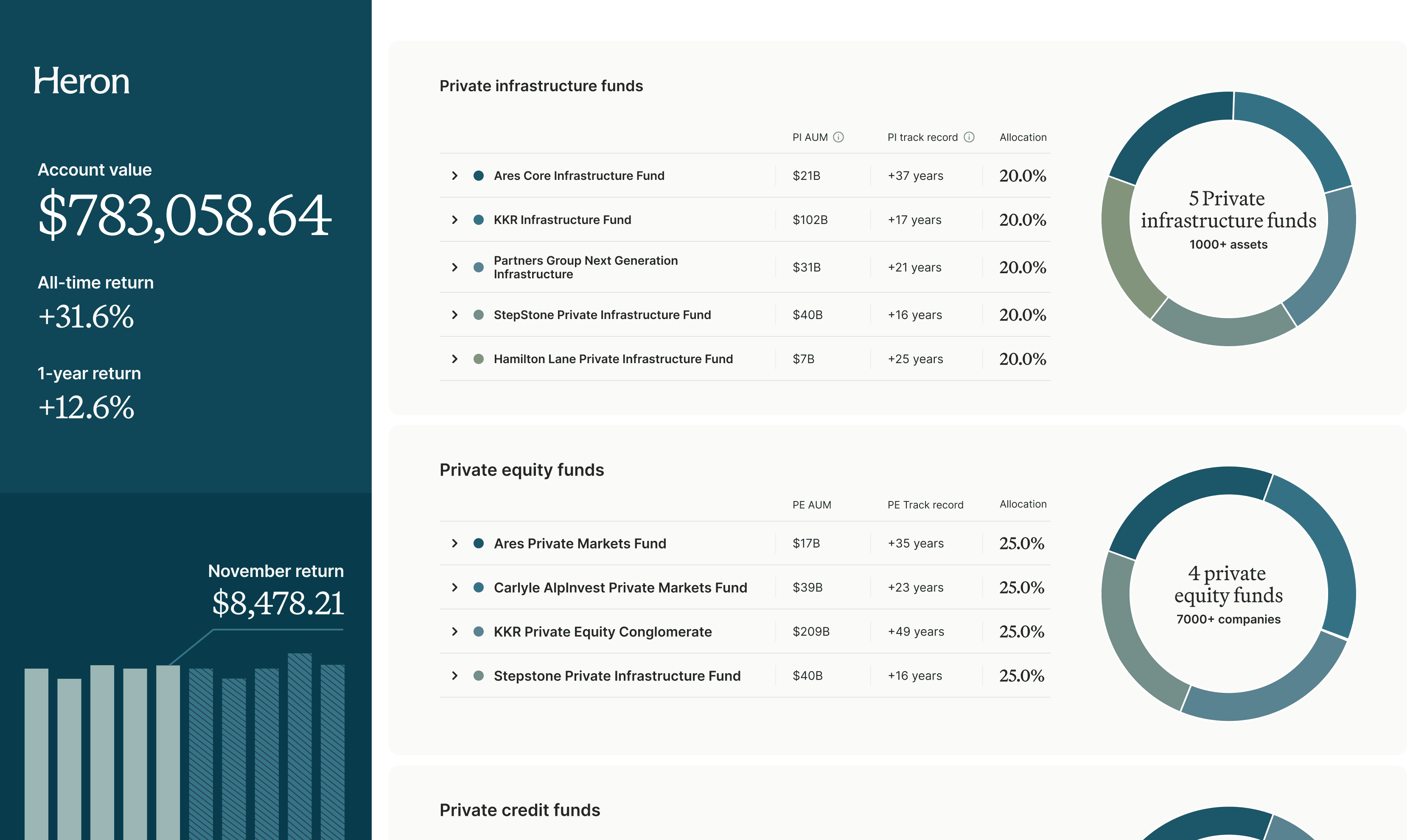This screenshot has width=1424, height=840.
Task: Expand the Stepstone row under Private equity funds
Action: [x=454, y=676]
